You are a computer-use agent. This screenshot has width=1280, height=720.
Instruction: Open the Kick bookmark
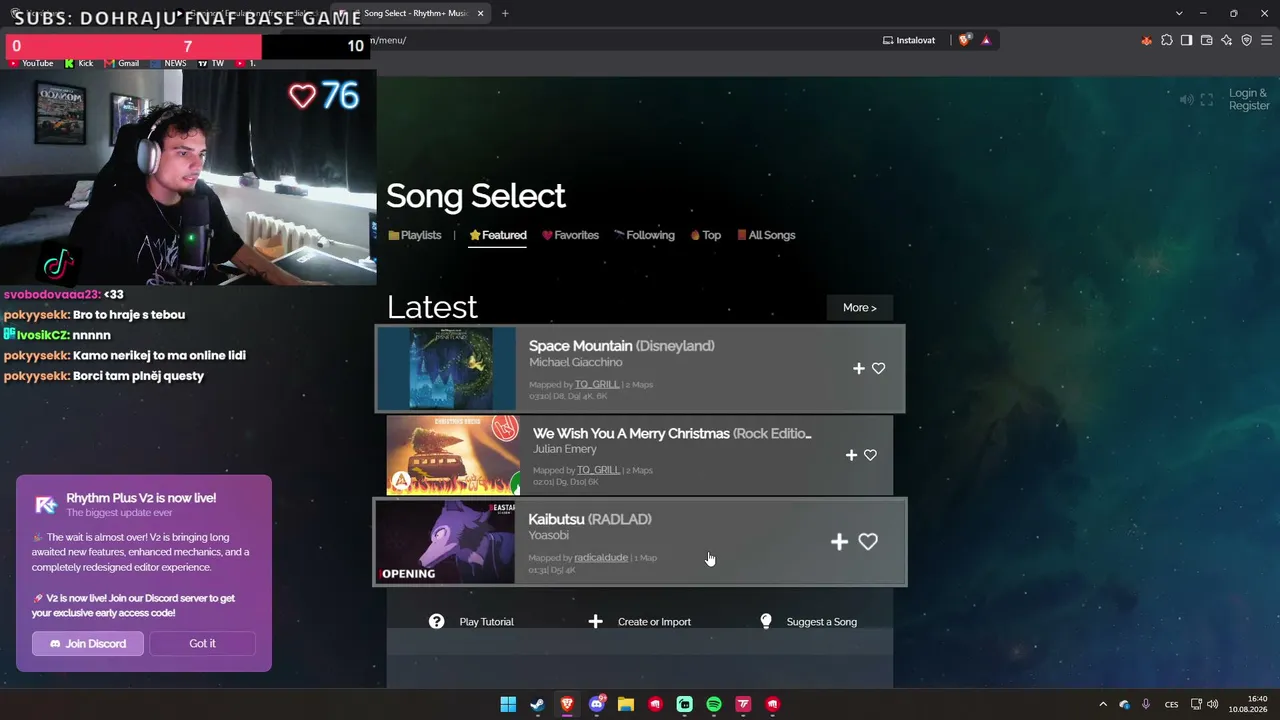click(79, 63)
